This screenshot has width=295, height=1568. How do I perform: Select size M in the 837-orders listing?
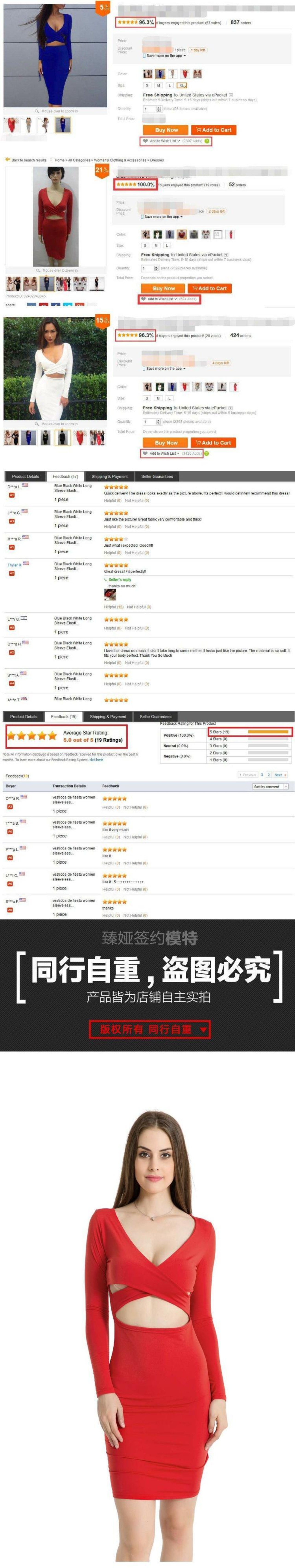pos(159,85)
